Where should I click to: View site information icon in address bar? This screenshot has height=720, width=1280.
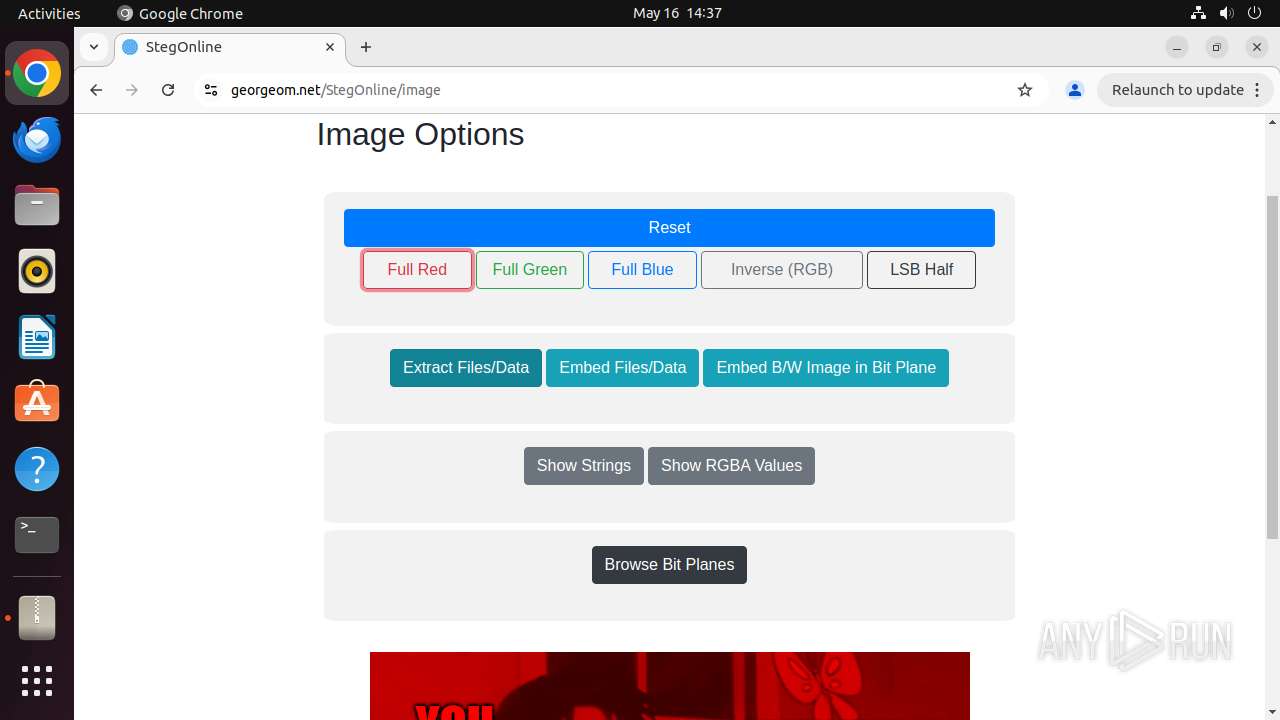point(210,90)
